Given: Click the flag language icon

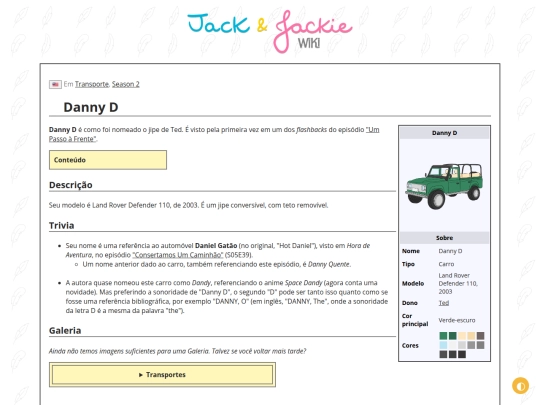Looking at the screenshot, I should pos(55,84).
